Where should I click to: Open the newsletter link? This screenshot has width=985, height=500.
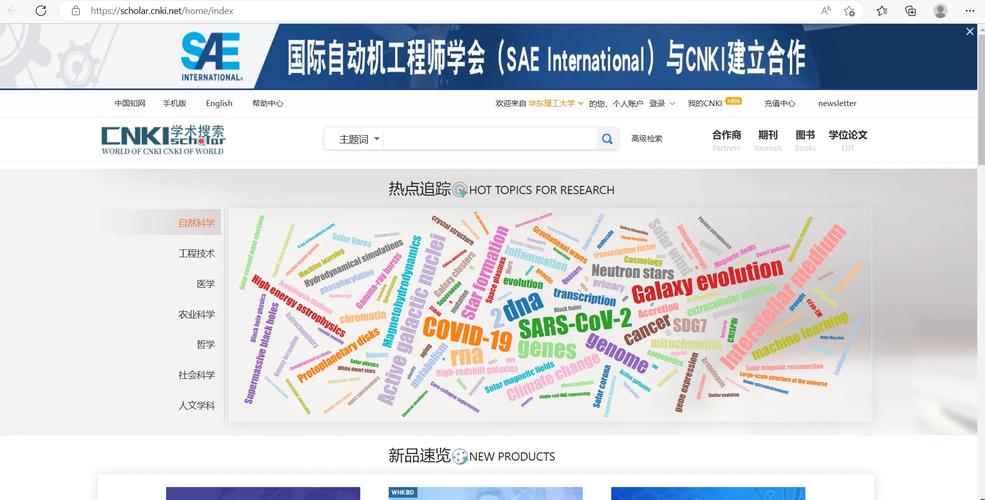(837, 104)
